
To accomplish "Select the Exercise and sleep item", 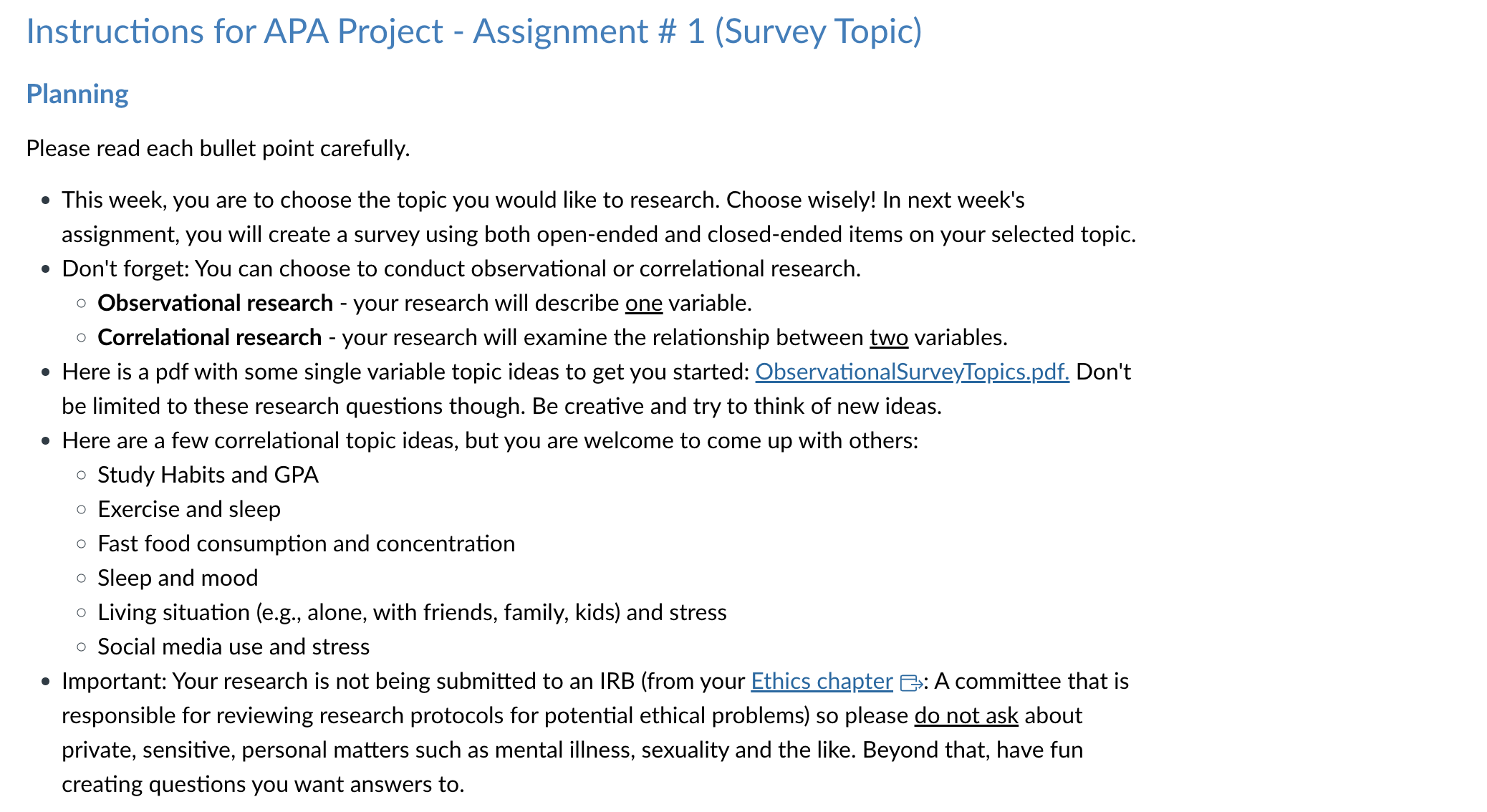I will point(189,509).
